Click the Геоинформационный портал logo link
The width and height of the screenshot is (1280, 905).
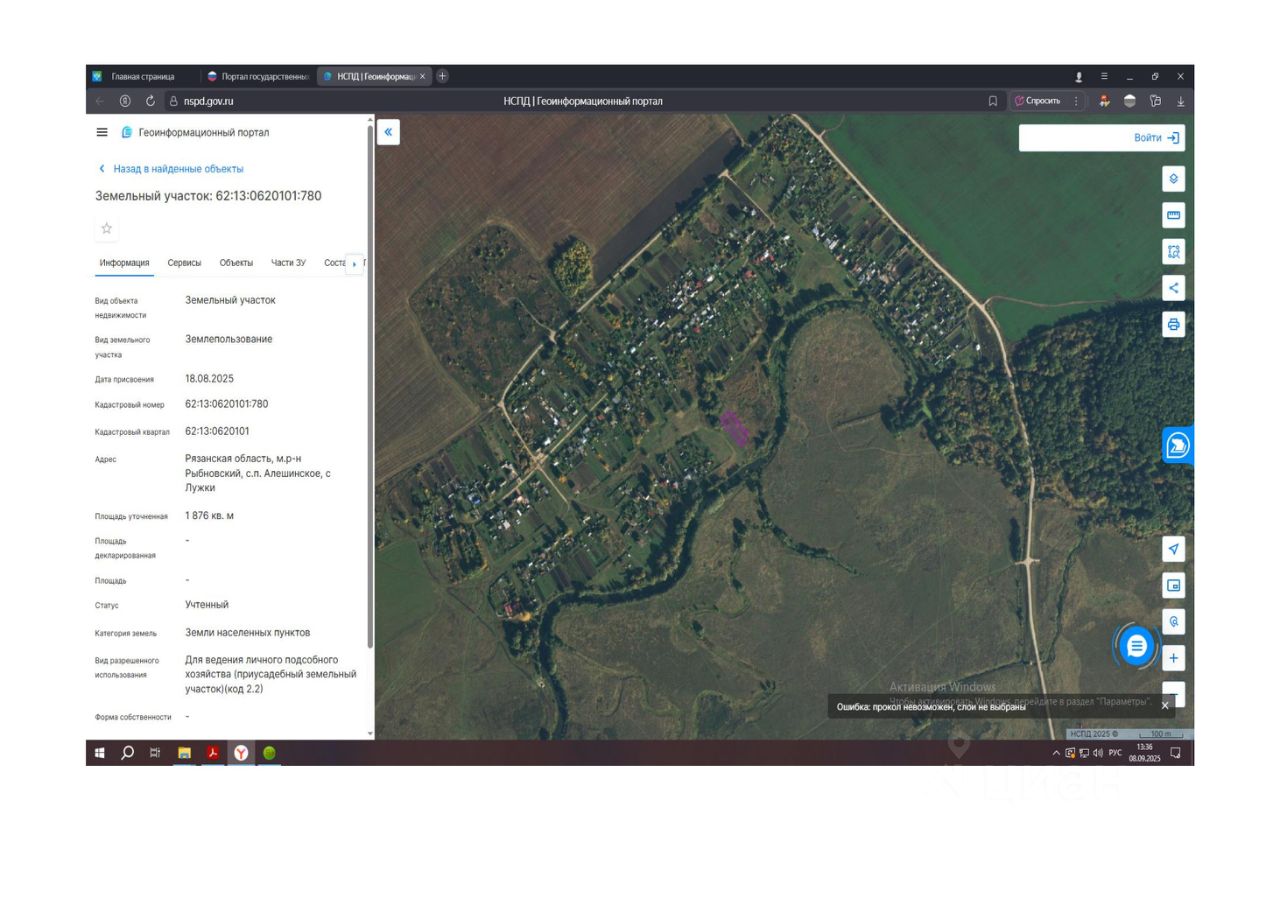(x=195, y=132)
